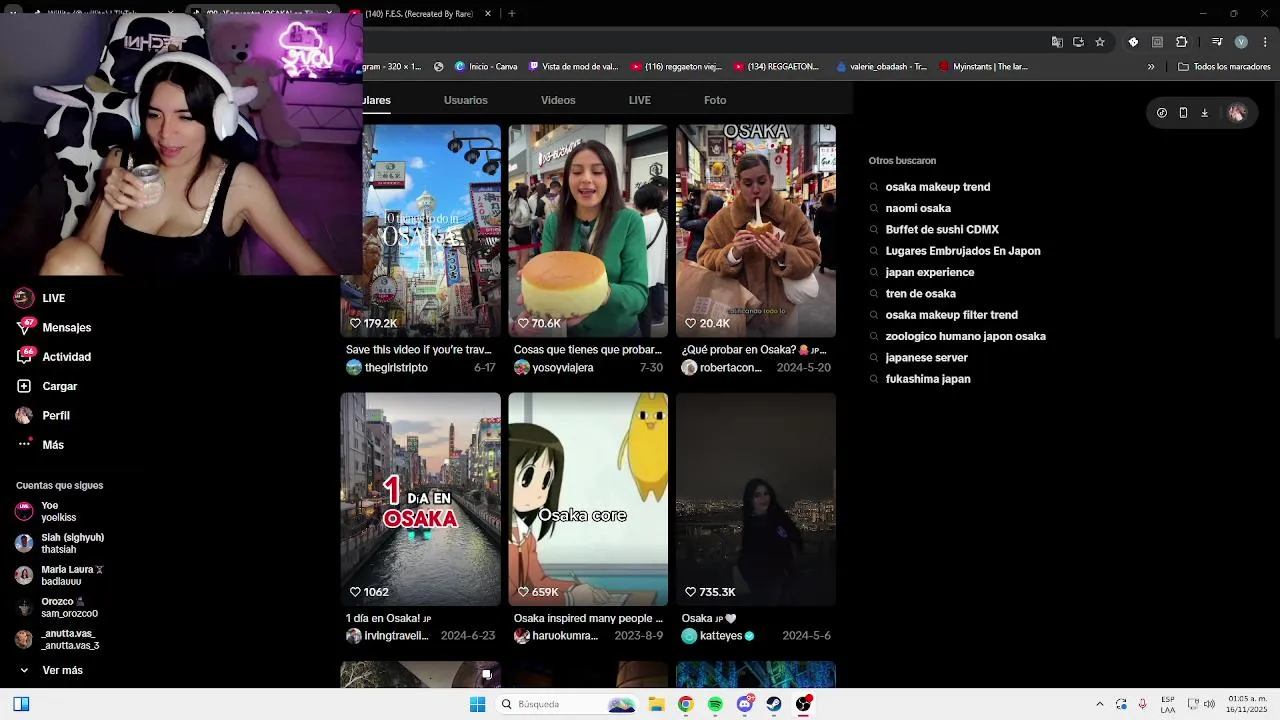The height and width of the screenshot is (720, 1280).
Task: Click the get app phone icon
Action: coord(1183,113)
